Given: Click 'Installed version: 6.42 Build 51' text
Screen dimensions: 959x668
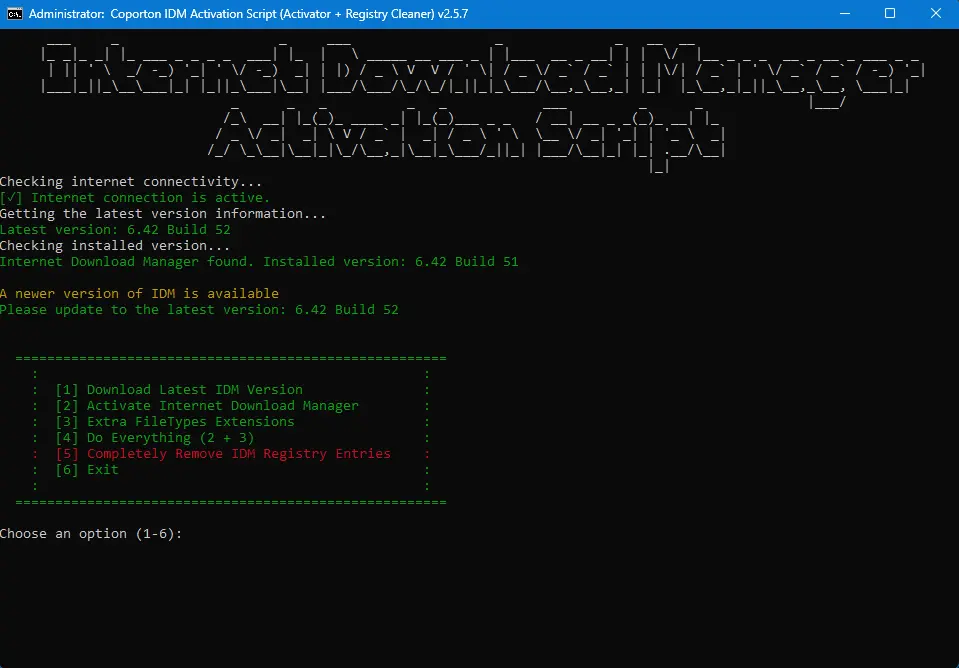Looking at the screenshot, I should tap(391, 261).
